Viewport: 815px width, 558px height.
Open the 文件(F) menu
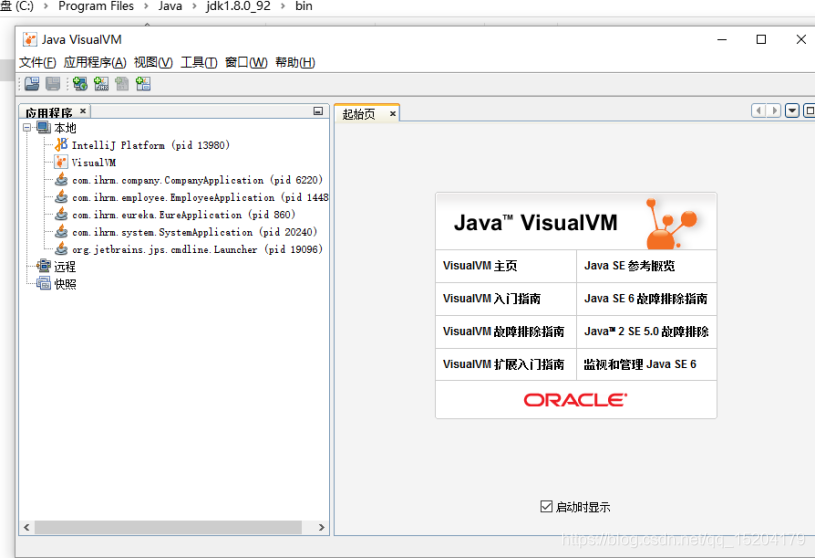(x=37, y=62)
